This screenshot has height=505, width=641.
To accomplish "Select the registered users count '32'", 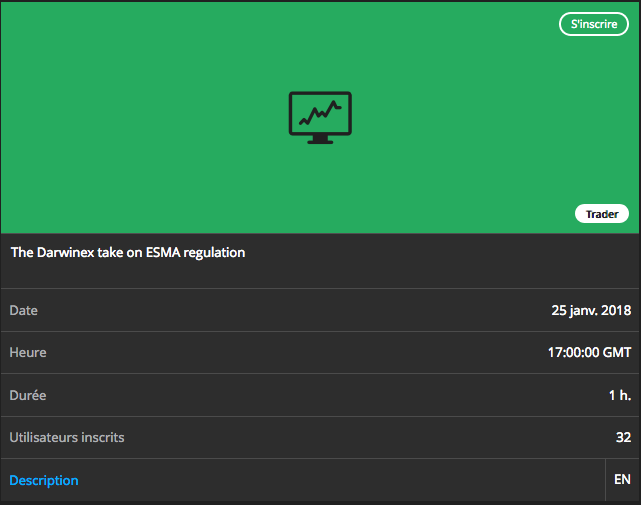I will pos(623,438).
